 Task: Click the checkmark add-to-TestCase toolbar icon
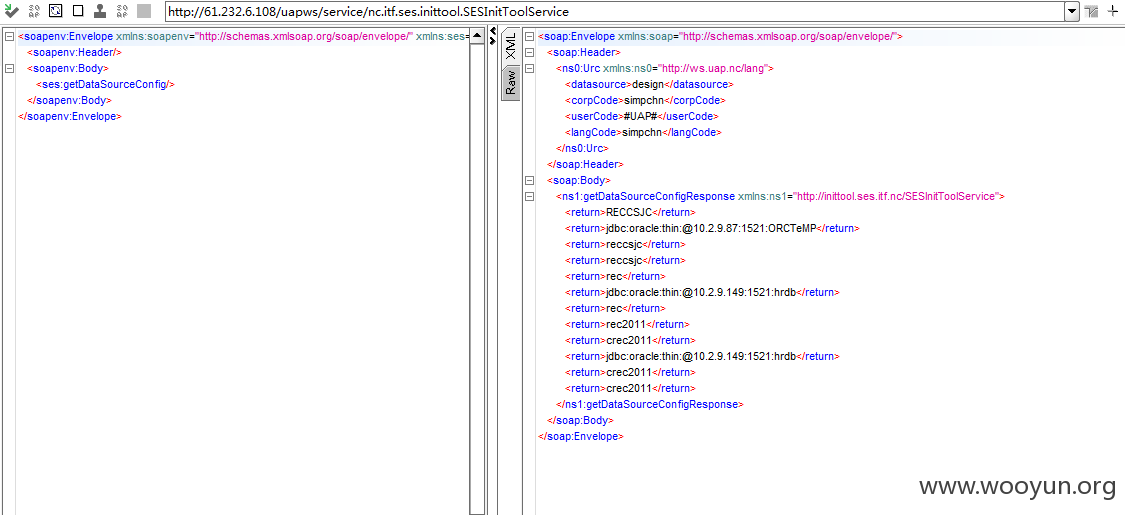(x=12, y=11)
